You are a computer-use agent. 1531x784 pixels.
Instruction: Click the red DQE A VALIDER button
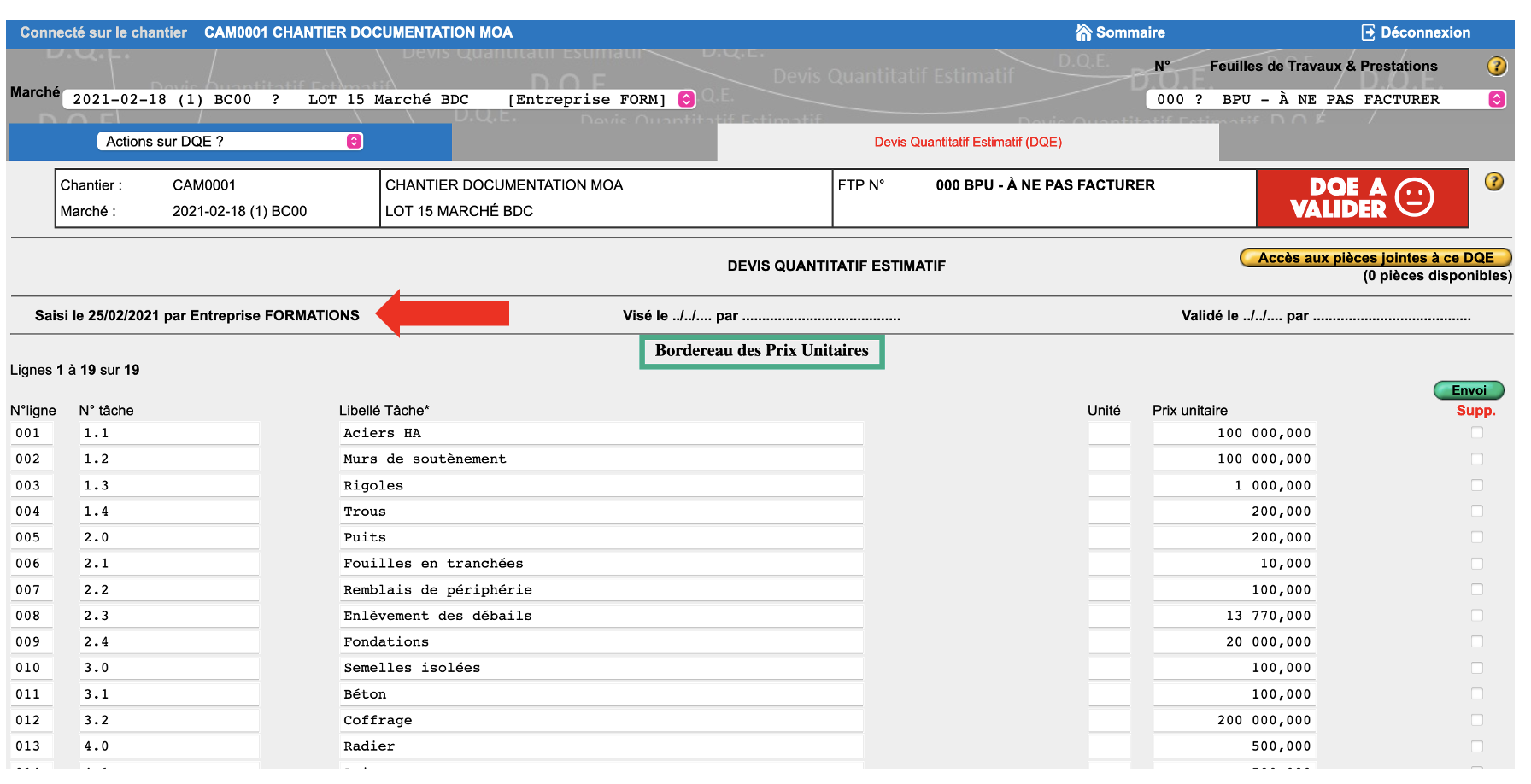click(1362, 197)
